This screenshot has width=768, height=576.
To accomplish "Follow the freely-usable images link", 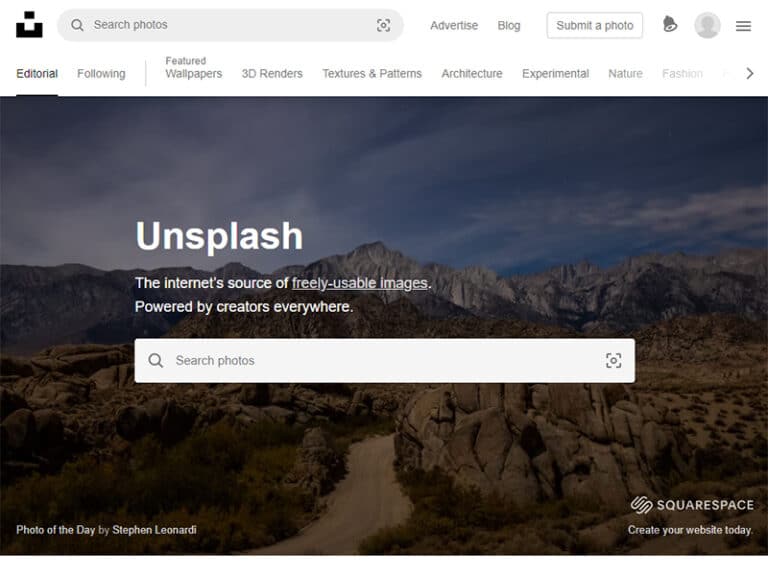I will [x=360, y=283].
